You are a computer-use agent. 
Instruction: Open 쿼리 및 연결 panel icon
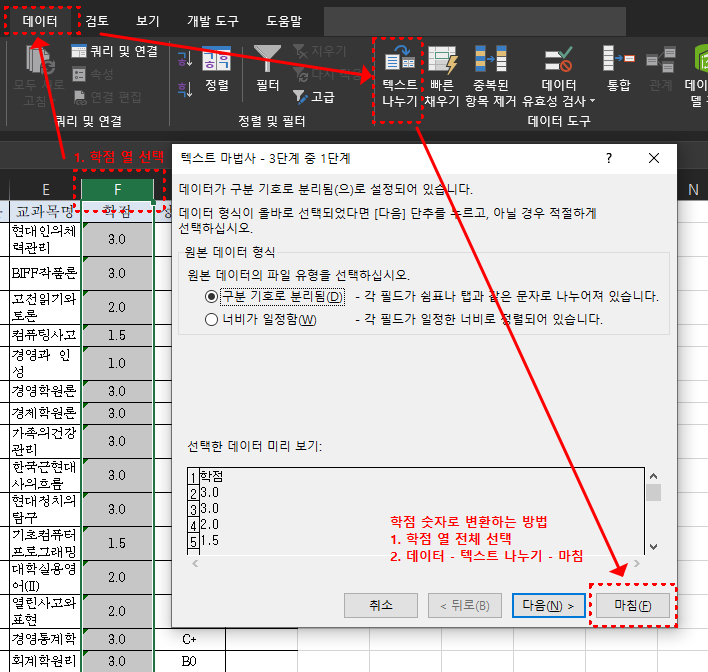(x=80, y=51)
